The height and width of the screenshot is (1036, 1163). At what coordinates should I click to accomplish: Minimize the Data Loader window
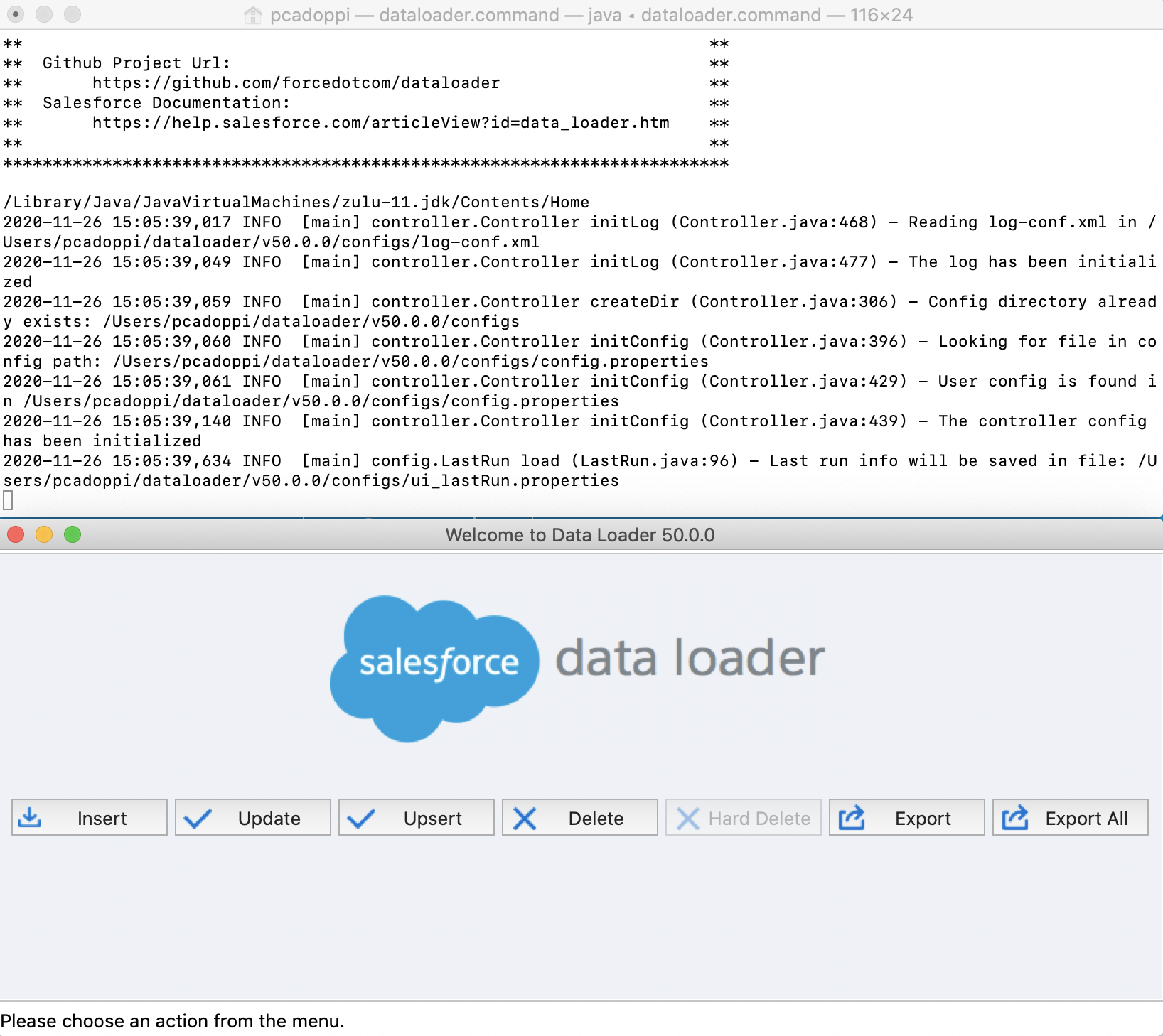tap(44, 534)
